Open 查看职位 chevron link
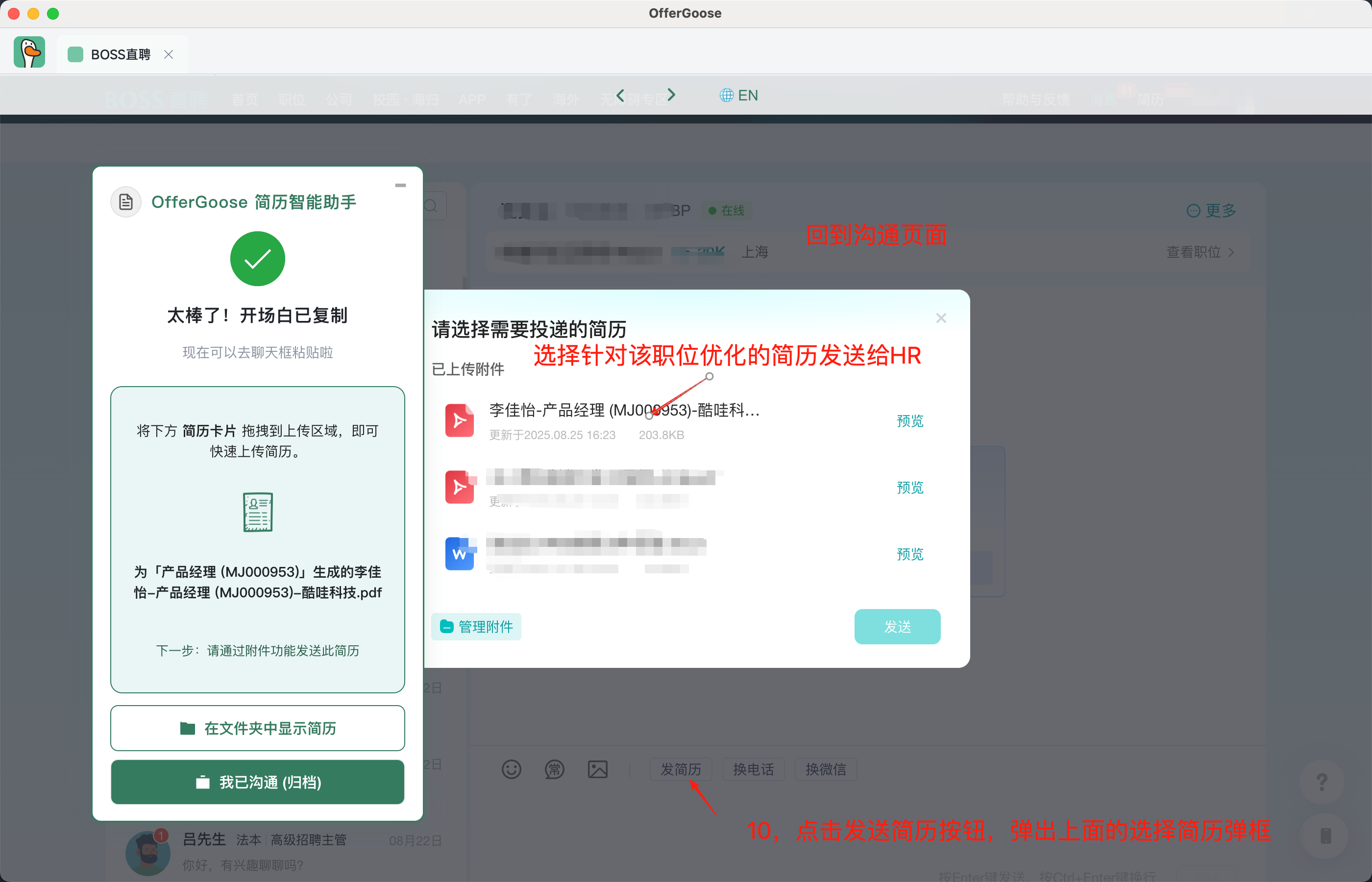Image resolution: width=1372 pixels, height=882 pixels. (1200, 252)
